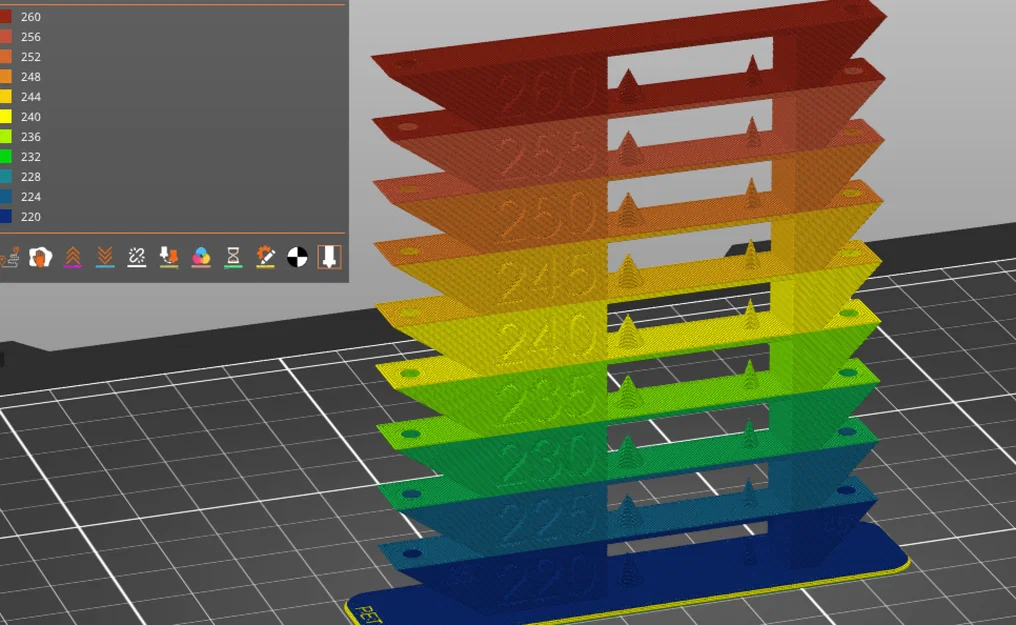This screenshot has height=625, width=1016.
Task: Toggle seams visibility (broken link icon)
Action: (x=137, y=257)
